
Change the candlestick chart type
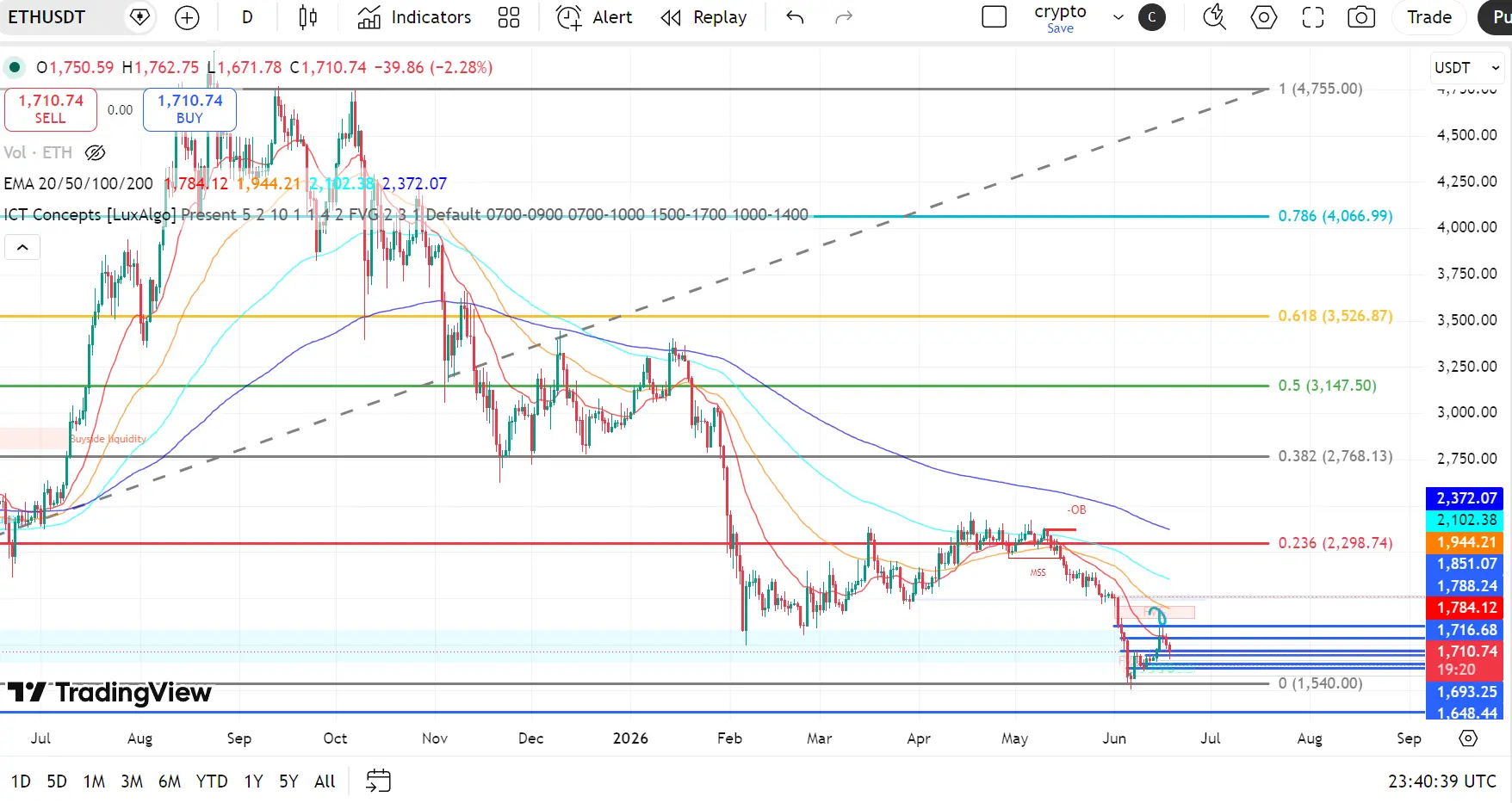click(x=307, y=17)
